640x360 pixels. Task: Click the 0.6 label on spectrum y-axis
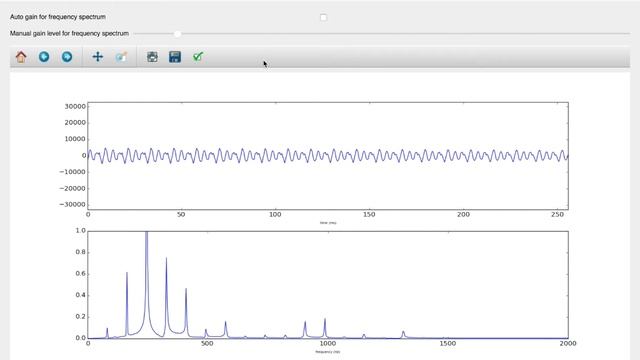pyautogui.click(x=81, y=273)
